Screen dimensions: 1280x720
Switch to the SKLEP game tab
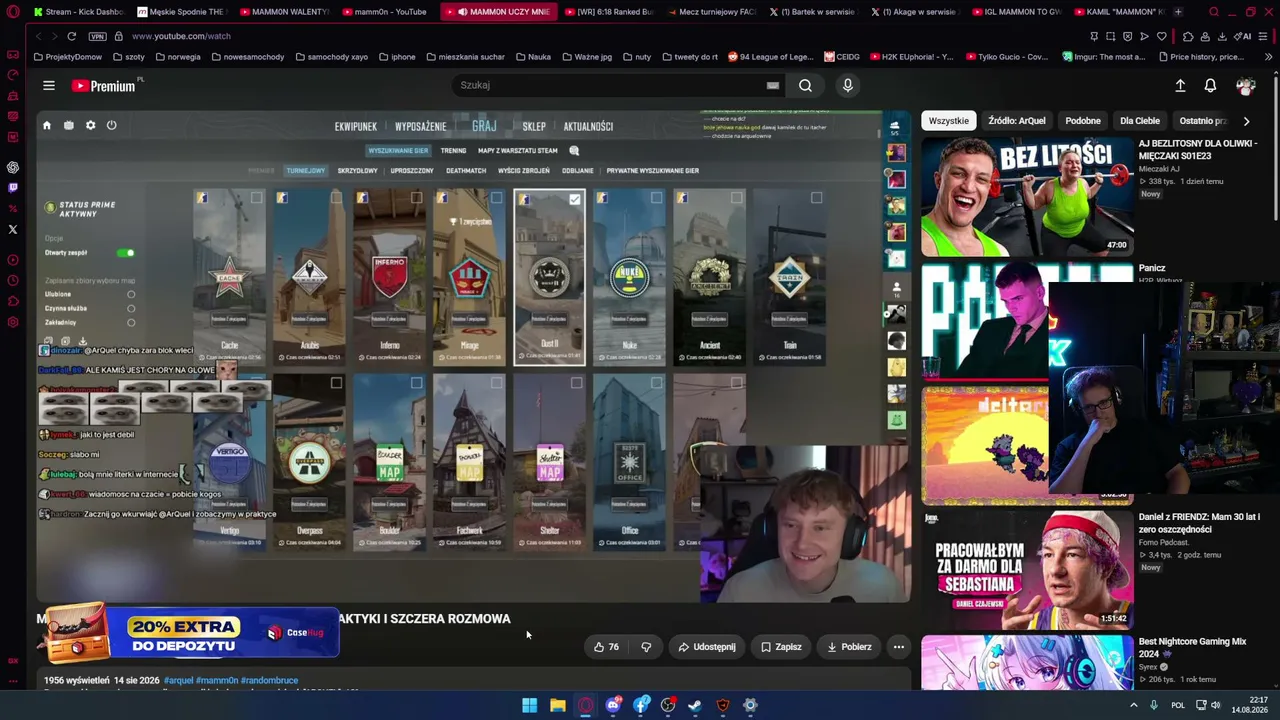pyautogui.click(x=534, y=127)
